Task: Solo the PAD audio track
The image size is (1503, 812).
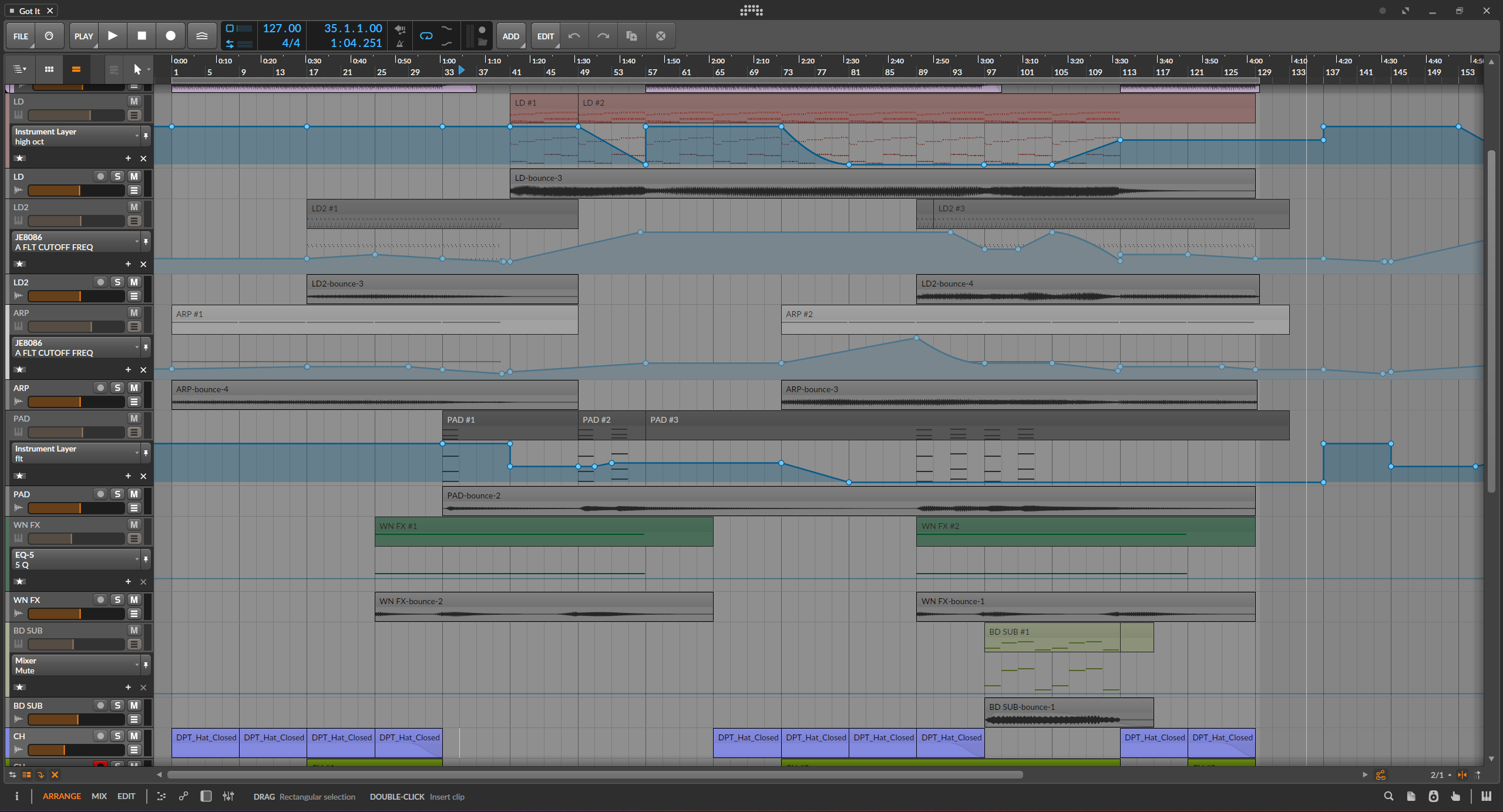Action: [x=117, y=494]
